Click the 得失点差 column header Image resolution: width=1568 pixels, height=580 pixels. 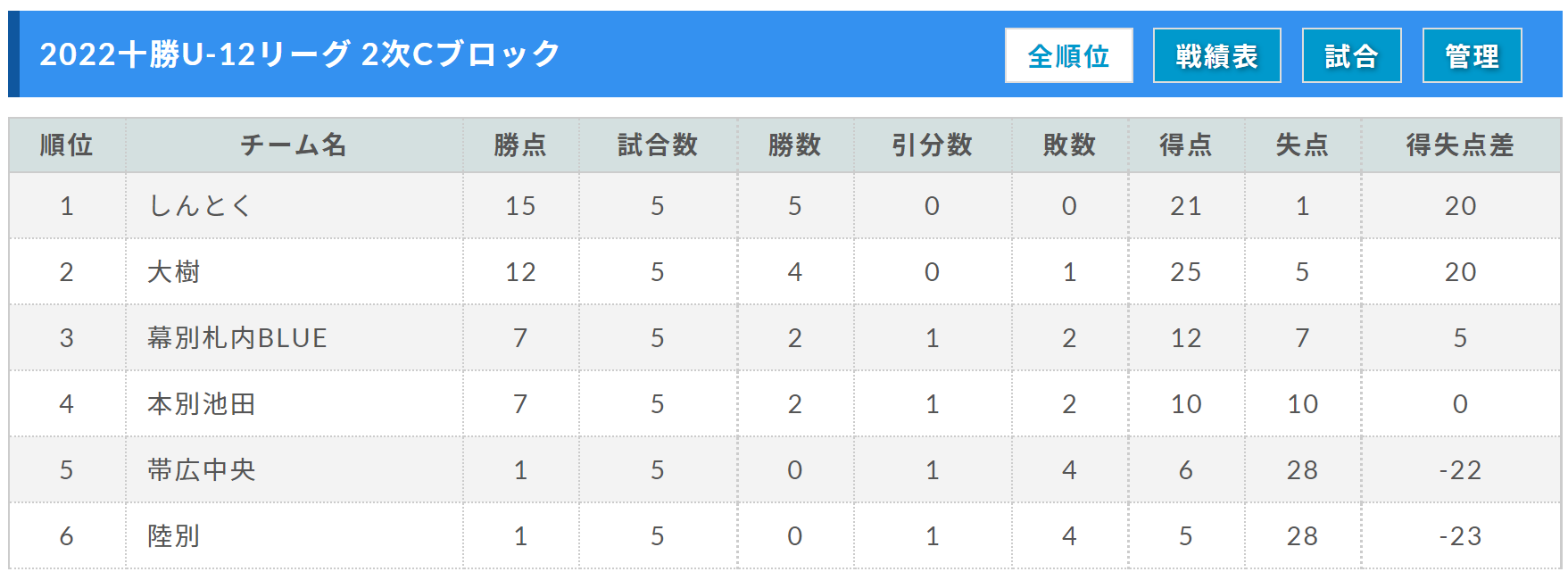1460,145
